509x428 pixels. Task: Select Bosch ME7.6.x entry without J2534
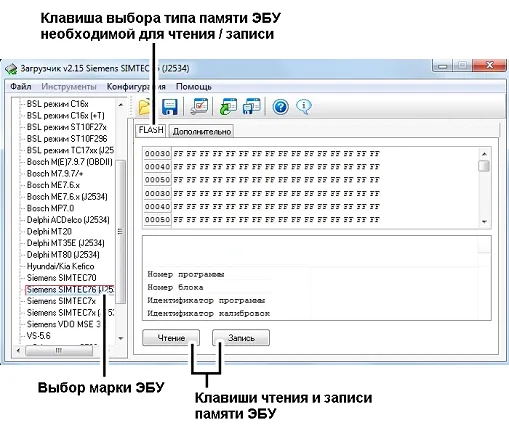53,185
